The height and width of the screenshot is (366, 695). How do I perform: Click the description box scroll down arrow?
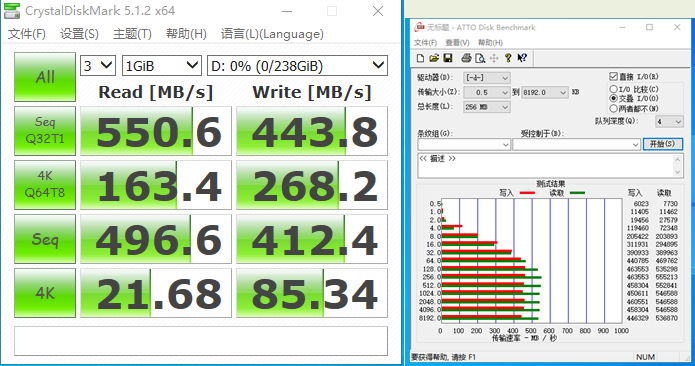tap(678, 172)
